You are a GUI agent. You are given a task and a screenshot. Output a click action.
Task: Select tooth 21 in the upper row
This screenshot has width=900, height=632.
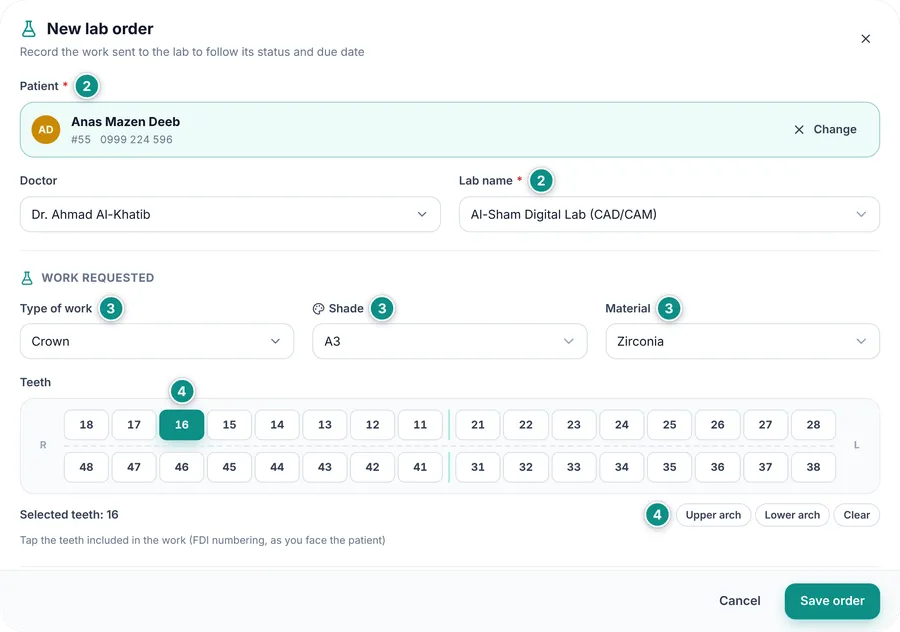point(478,425)
